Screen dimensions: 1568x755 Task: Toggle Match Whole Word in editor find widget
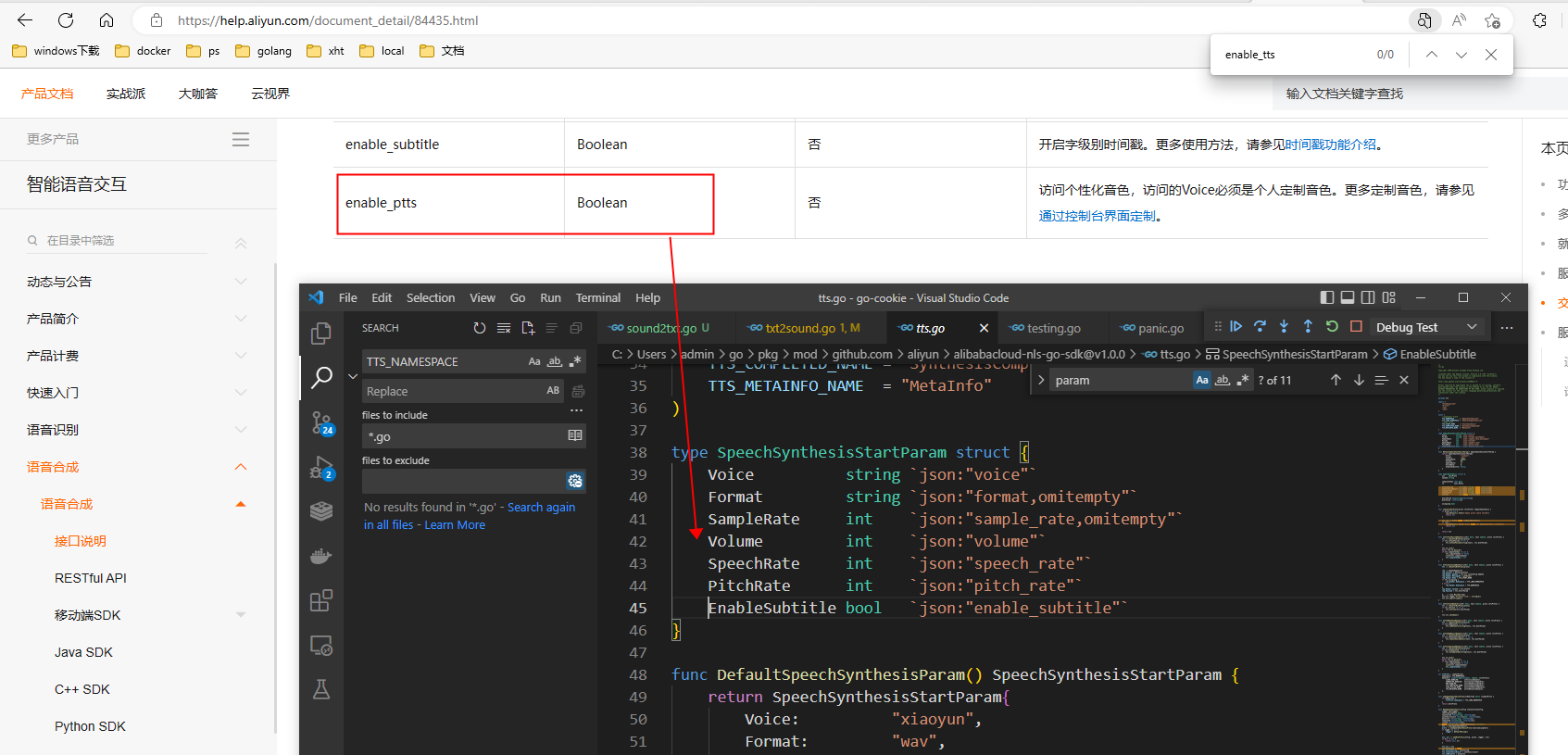click(x=1223, y=380)
